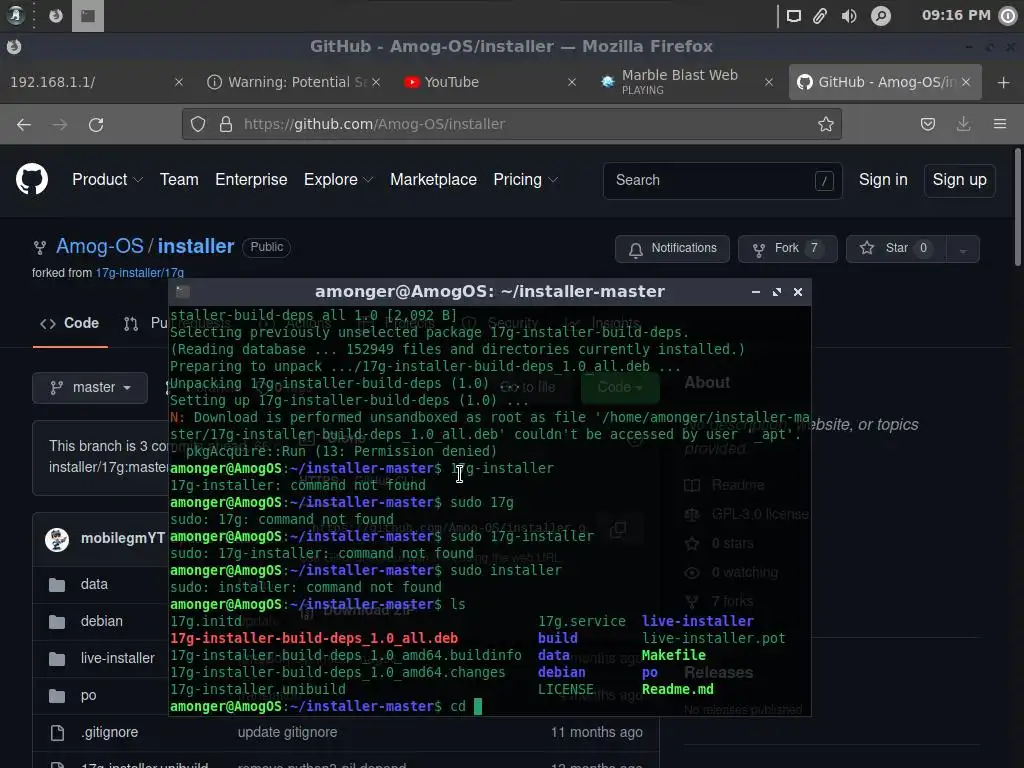Open the Enterprise navigation link
Image resolution: width=1024 pixels, height=768 pixels.
[251, 180]
